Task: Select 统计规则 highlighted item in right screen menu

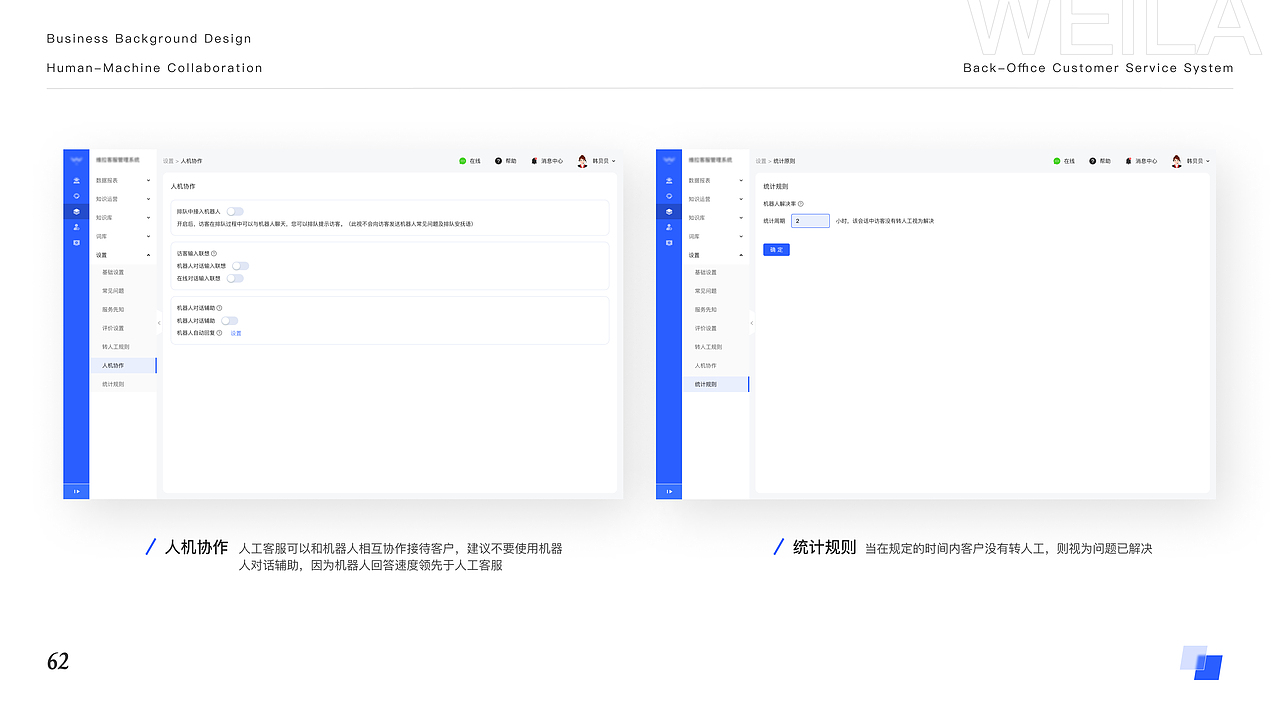Action: (716, 384)
